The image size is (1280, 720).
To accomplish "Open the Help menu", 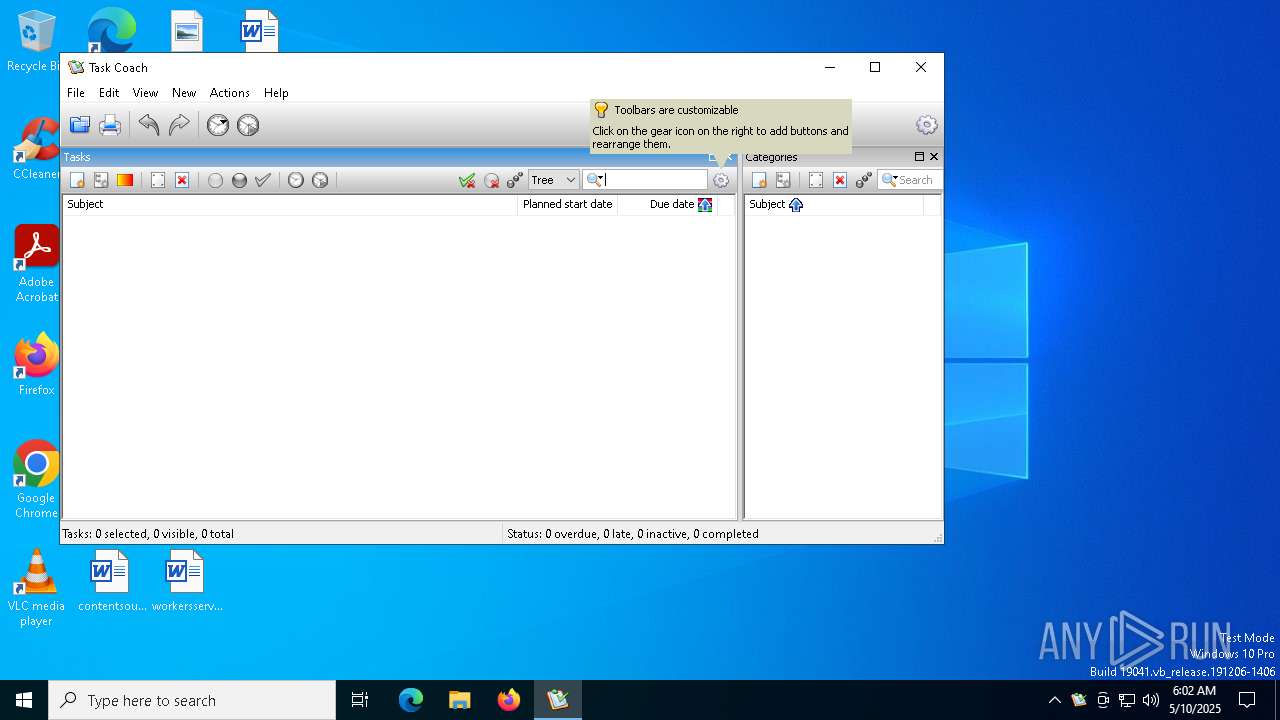I will (x=276, y=93).
